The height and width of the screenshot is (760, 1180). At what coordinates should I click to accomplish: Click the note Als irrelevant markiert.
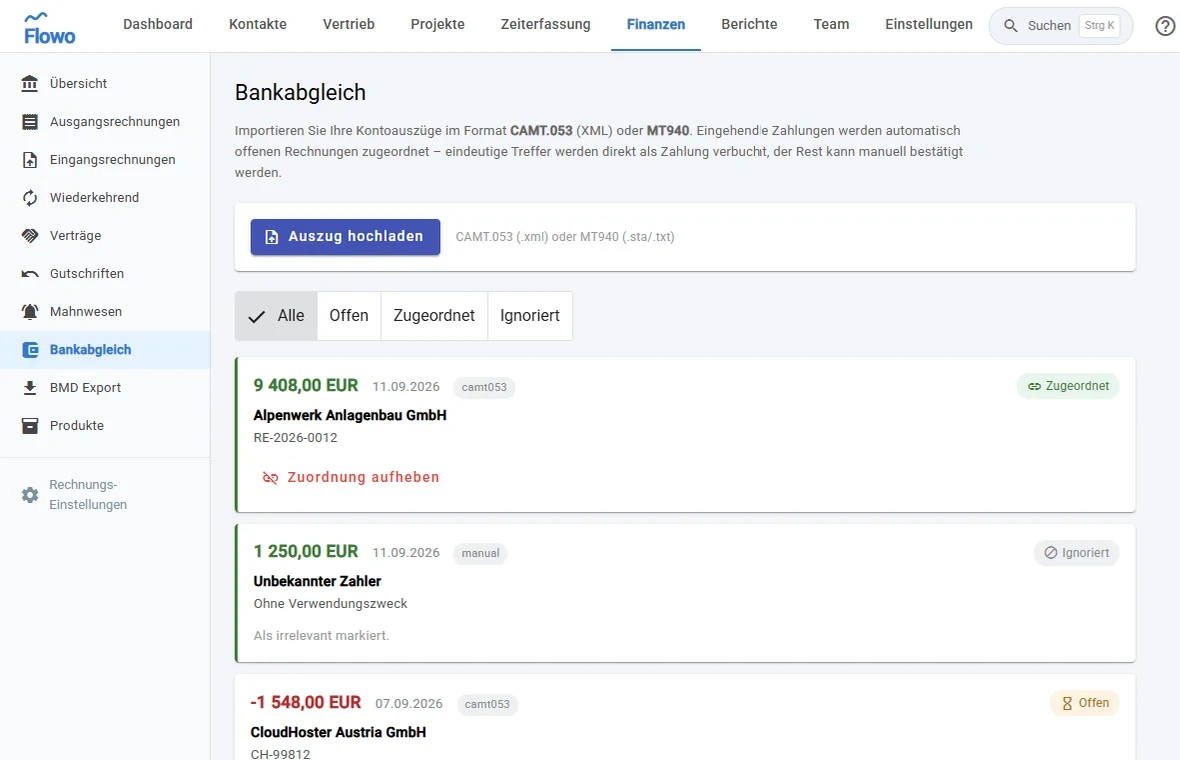[x=321, y=636]
